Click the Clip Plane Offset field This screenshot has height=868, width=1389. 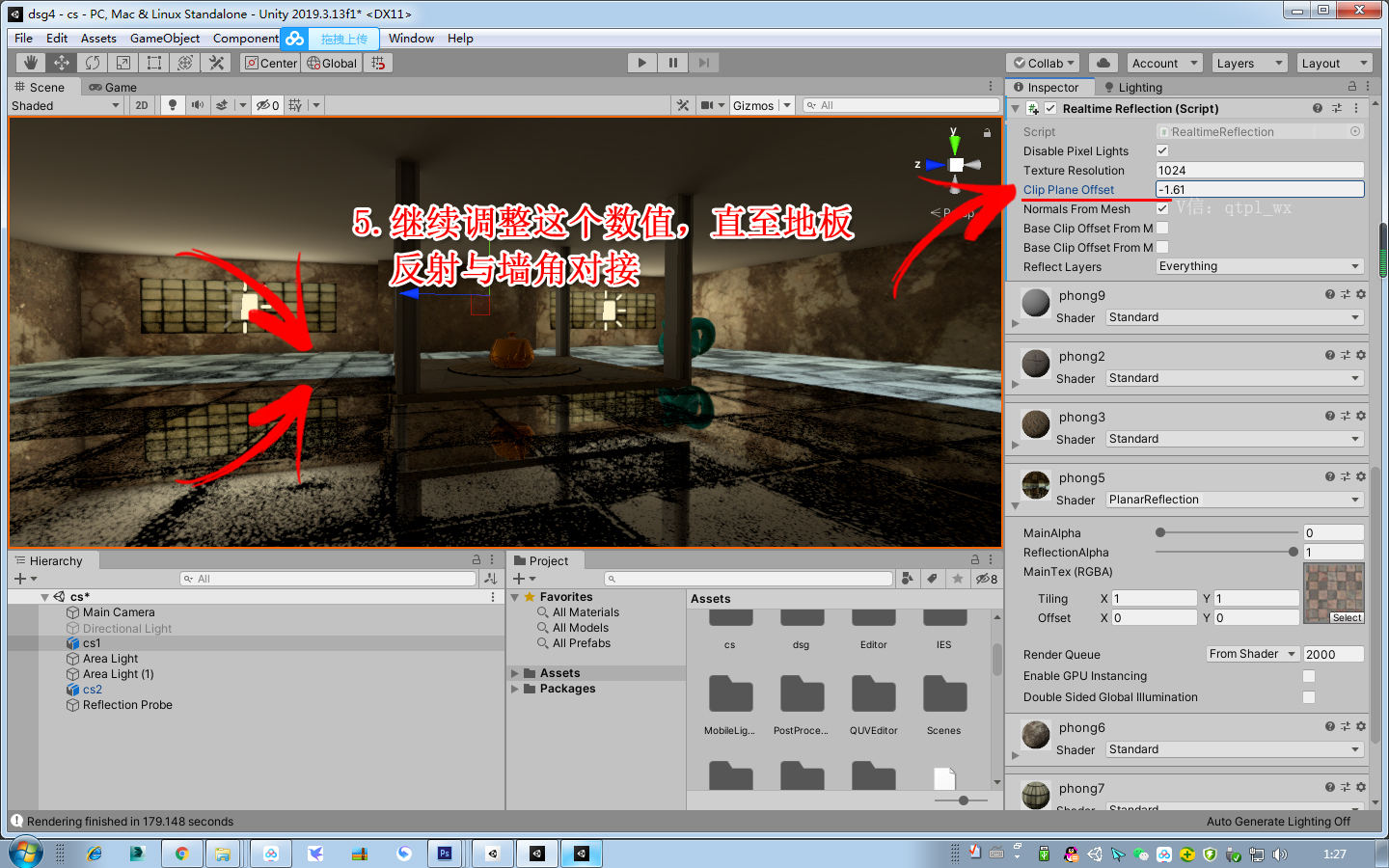tap(1260, 189)
